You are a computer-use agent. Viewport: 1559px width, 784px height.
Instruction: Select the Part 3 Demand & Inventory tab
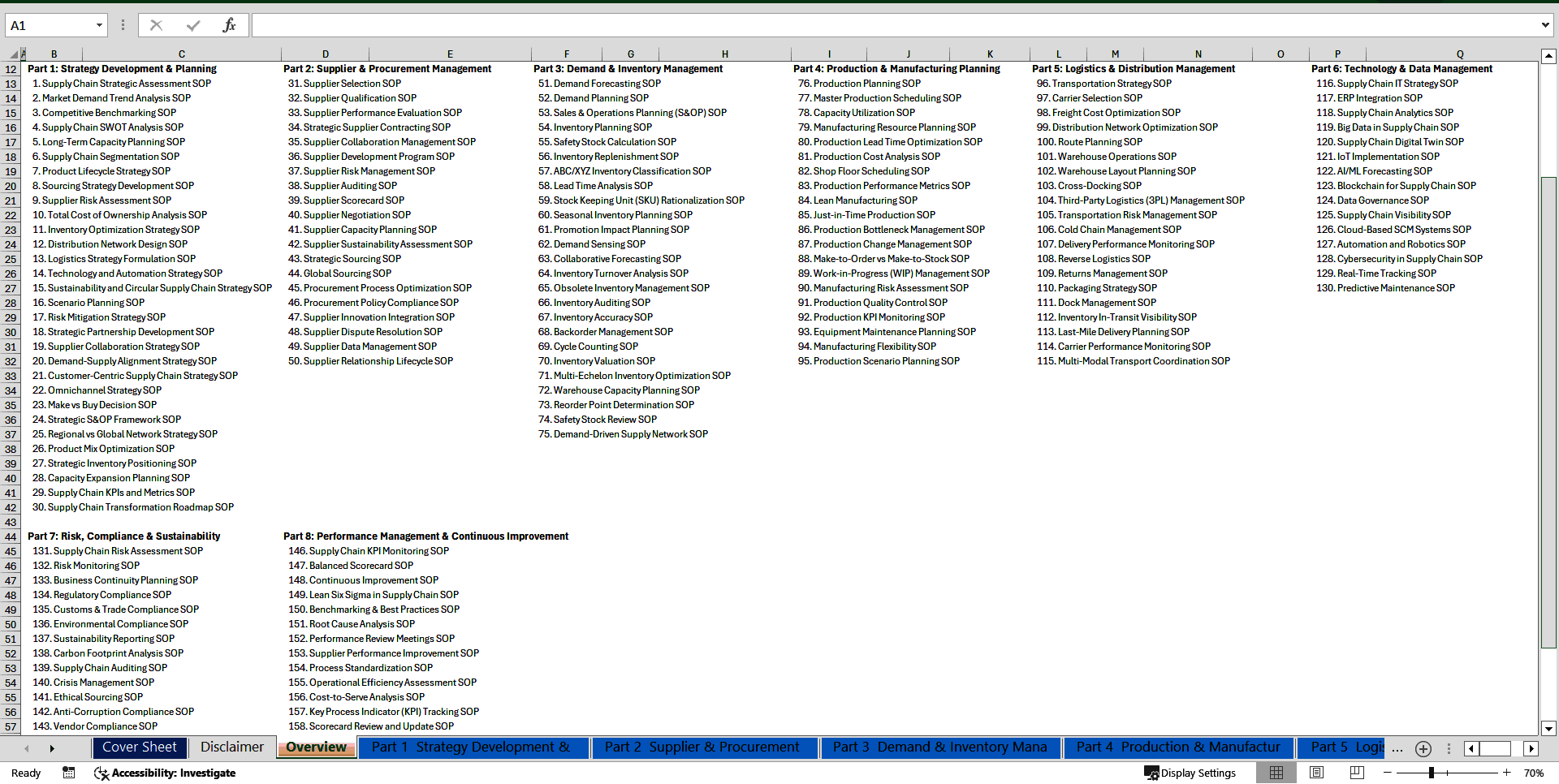tap(940, 747)
